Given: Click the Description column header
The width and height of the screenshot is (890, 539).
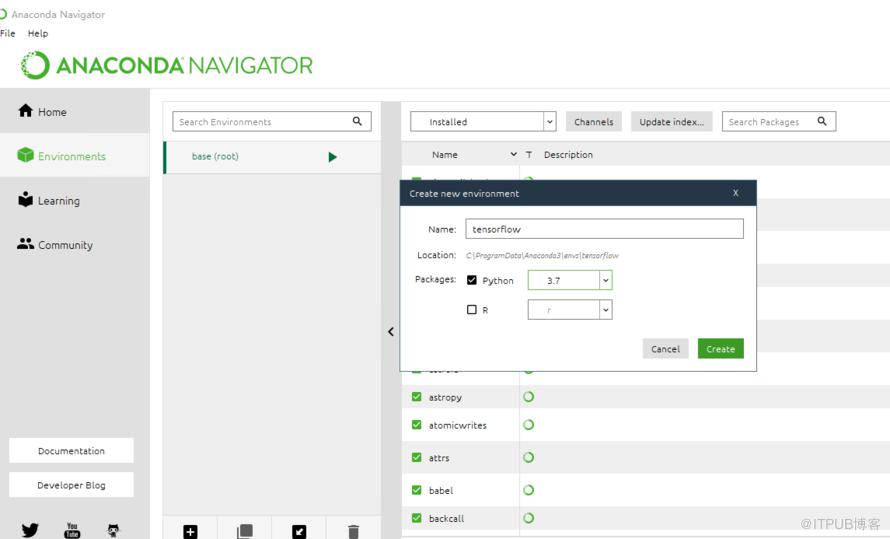Looking at the screenshot, I should tap(568, 154).
